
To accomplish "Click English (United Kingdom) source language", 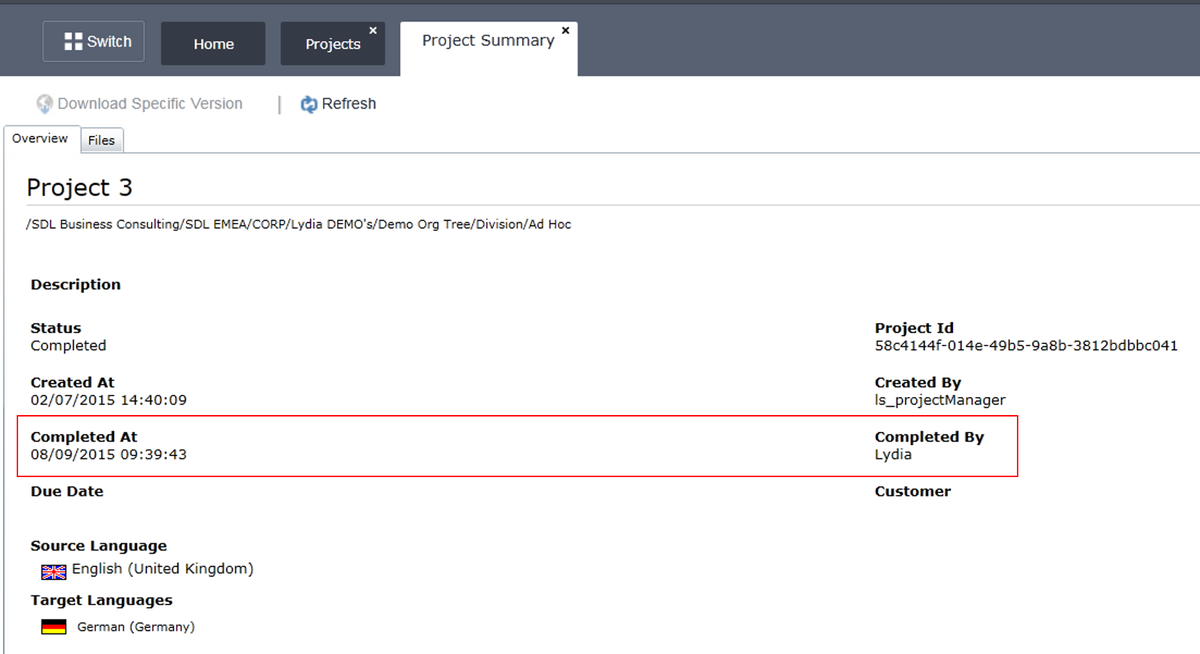I will click(x=163, y=569).
